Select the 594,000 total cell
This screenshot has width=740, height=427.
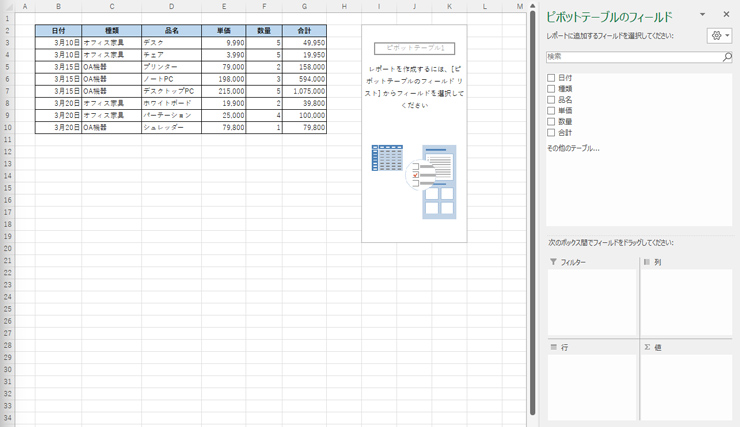pos(304,79)
